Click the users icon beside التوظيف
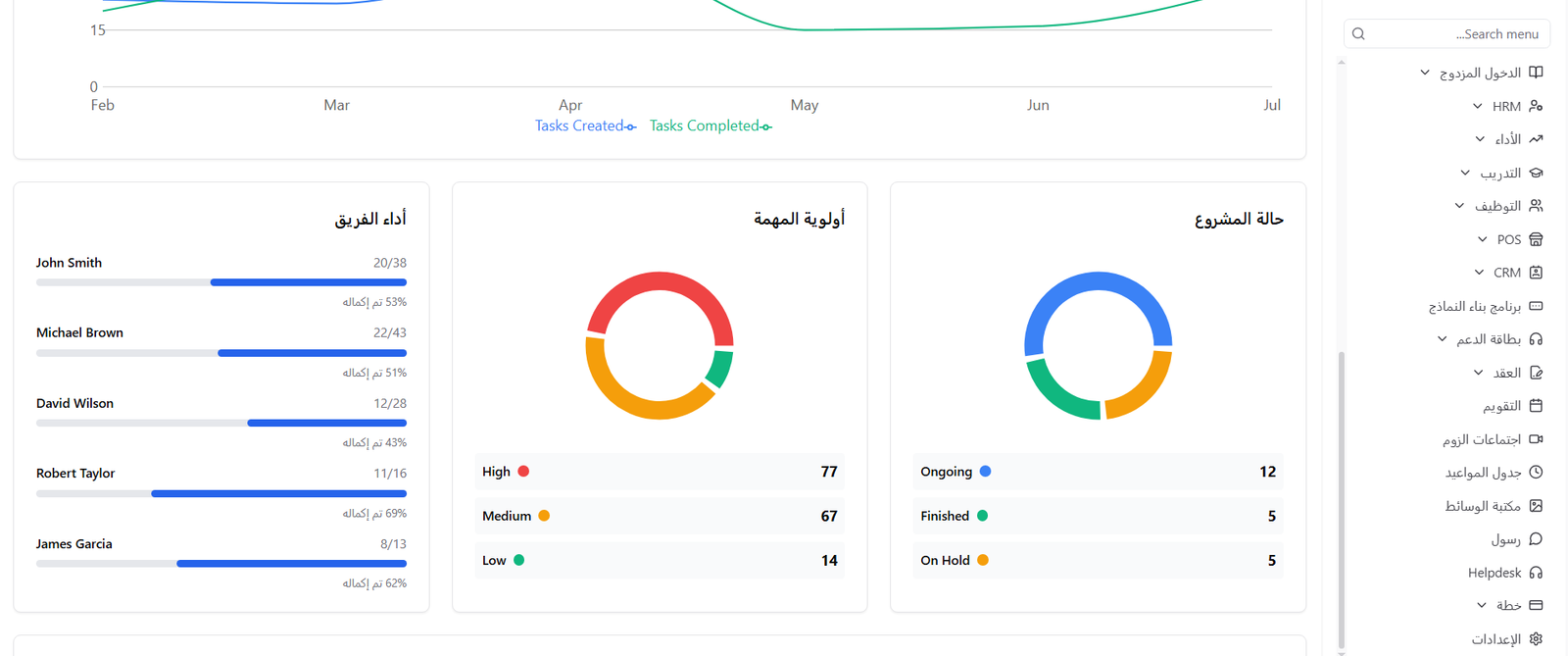 coord(1536,206)
